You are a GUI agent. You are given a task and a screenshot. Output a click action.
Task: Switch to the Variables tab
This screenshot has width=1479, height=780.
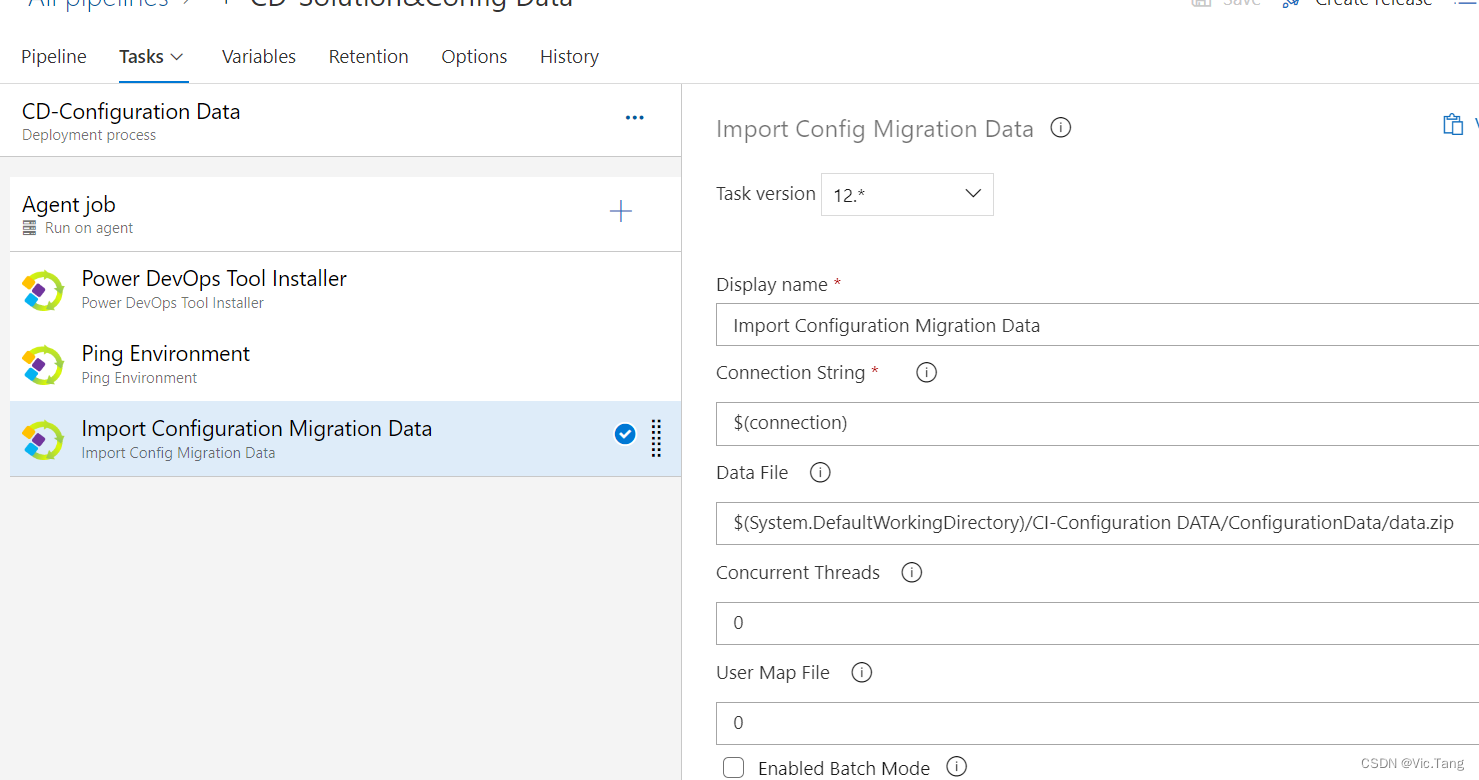pos(258,56)
